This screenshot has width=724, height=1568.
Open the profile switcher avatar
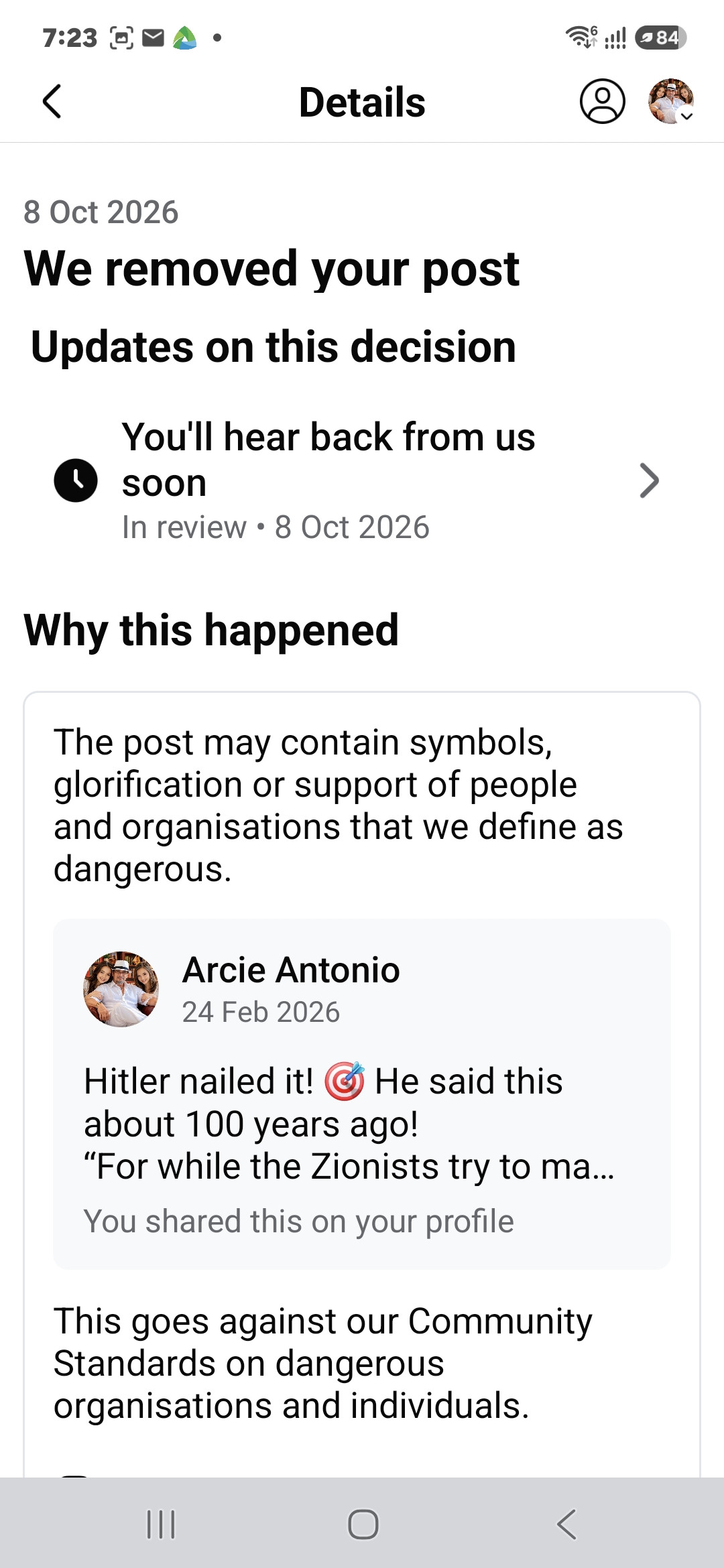(670, 101)
